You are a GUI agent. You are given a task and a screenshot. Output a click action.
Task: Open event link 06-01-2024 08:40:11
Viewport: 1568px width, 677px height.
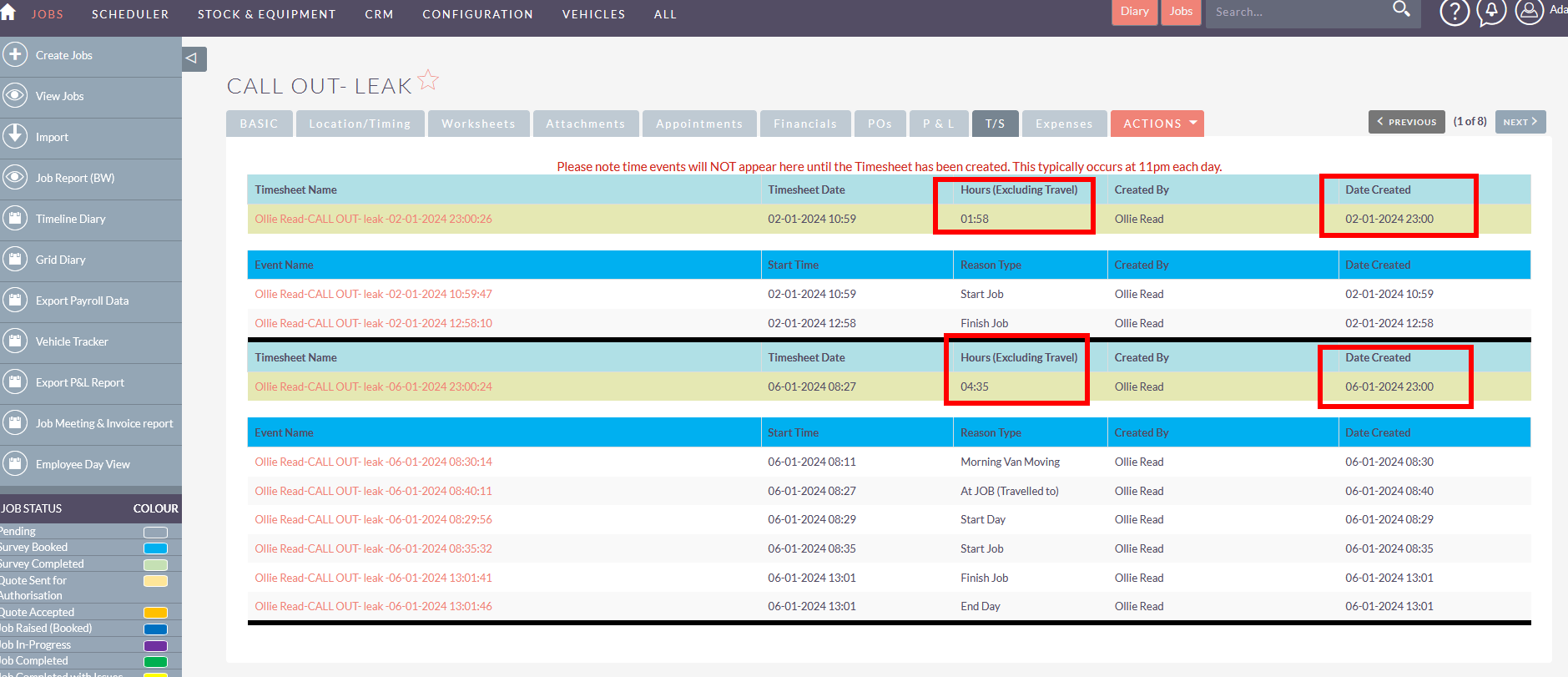click(374, 491)
